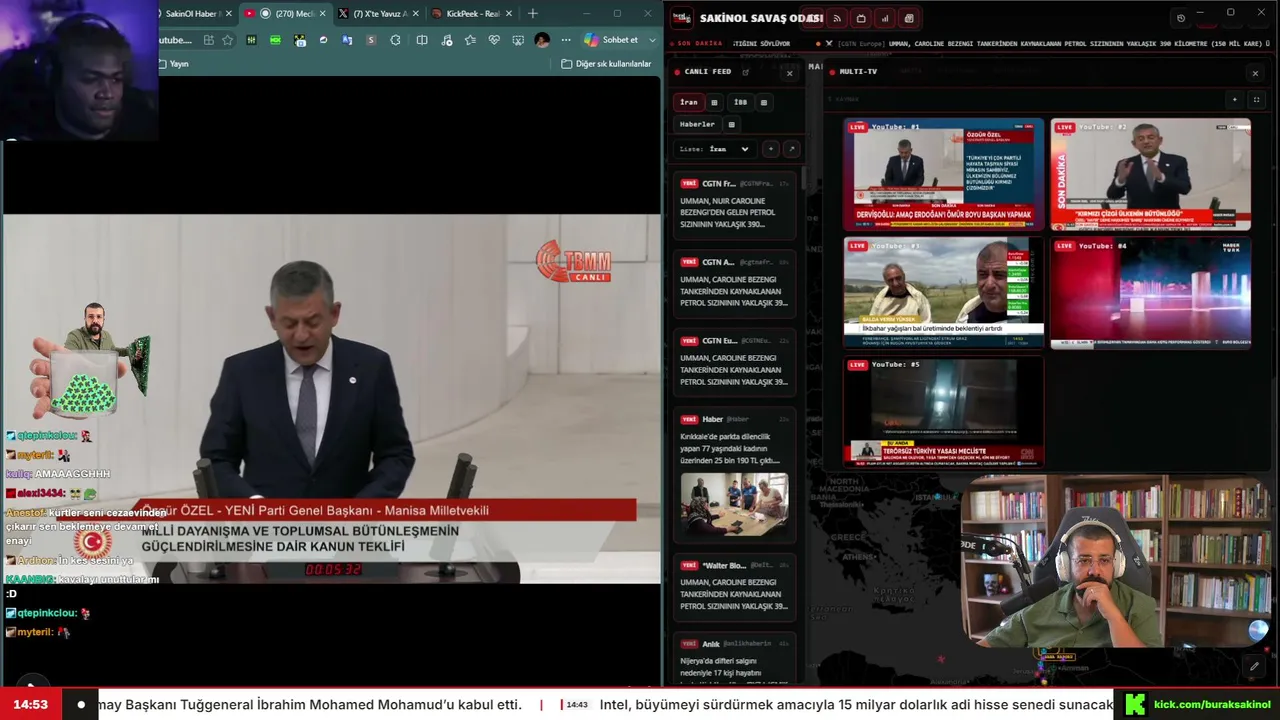This screenshot has width=1280, height=720.
Task: Bookmark this page with the star icon
Action: coord(228,40)
